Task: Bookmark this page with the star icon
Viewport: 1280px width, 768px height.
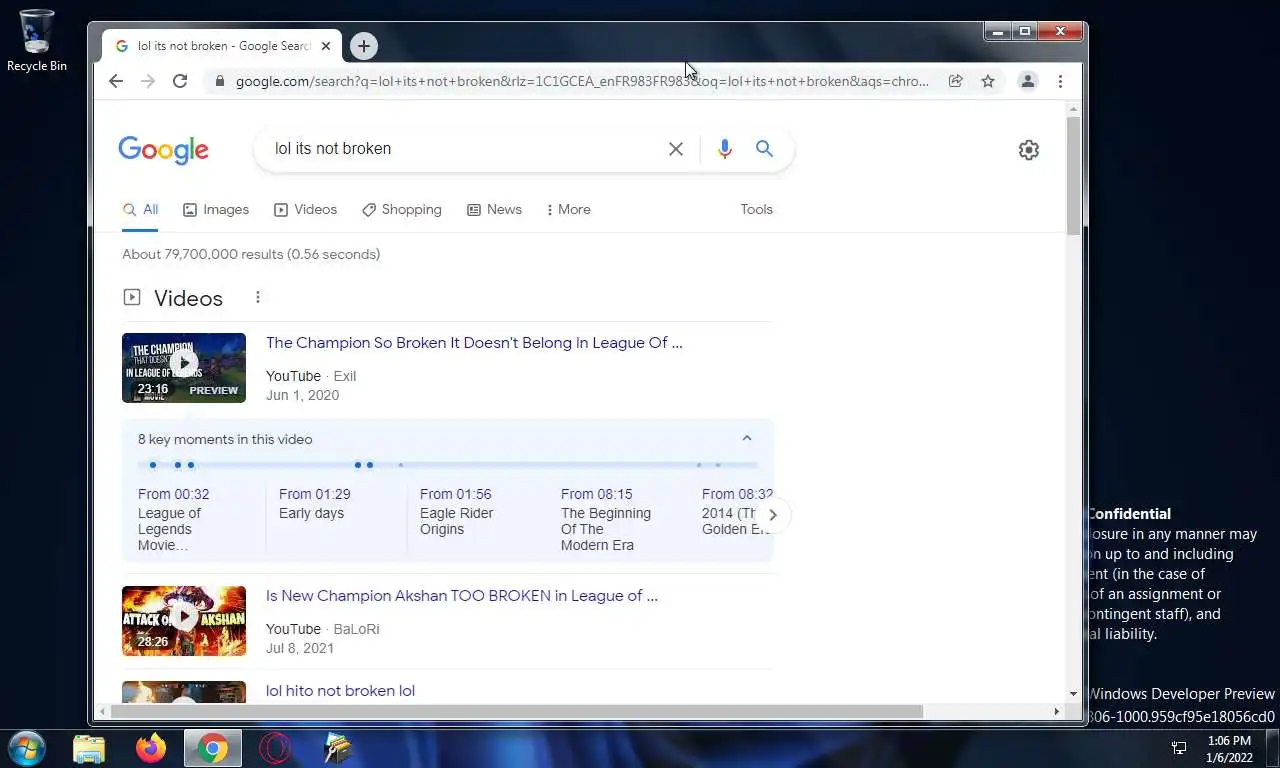Action: click(x=988, y=81)
